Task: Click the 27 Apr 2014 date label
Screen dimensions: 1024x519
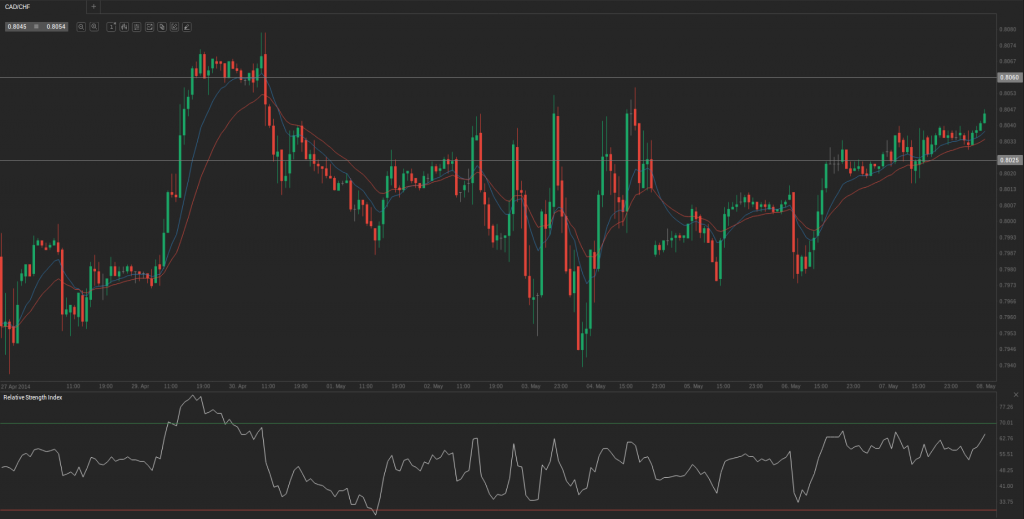Action: (16, 385)
